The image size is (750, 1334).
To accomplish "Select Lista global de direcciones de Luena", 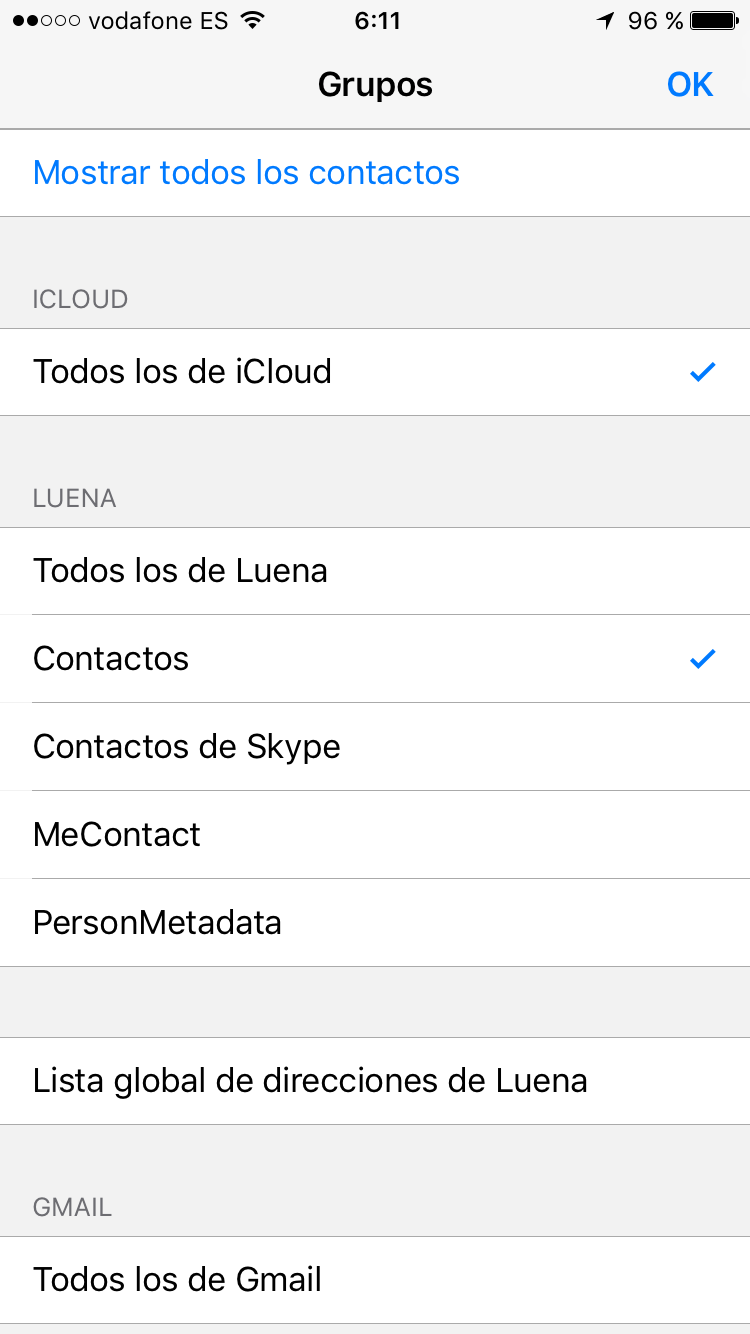I will coord(310,1081).
